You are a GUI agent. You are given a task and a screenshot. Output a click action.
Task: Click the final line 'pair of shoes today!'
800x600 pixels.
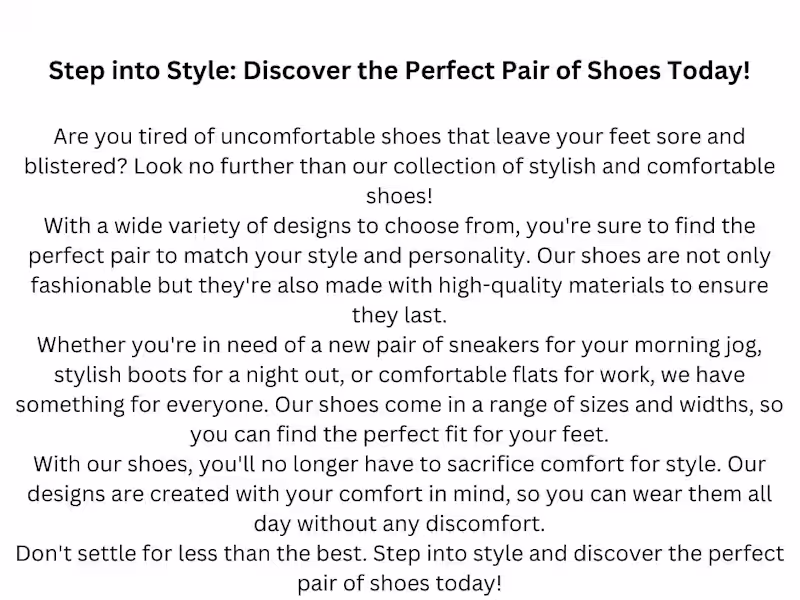tap(399, 585)
